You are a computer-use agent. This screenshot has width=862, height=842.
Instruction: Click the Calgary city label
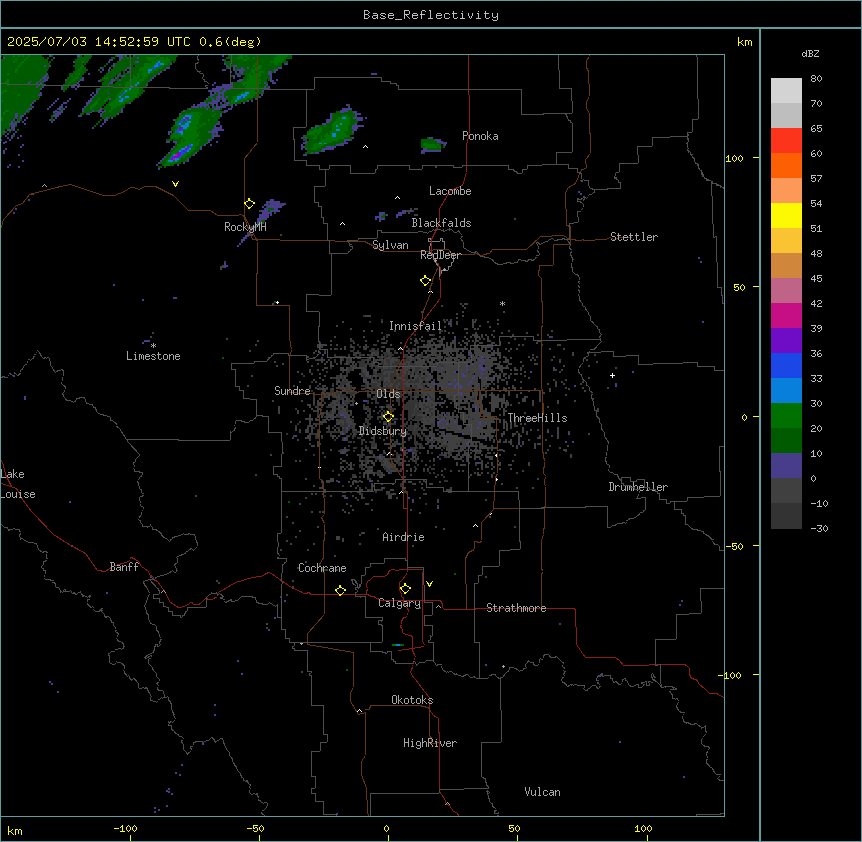click(x=400, y=603)
